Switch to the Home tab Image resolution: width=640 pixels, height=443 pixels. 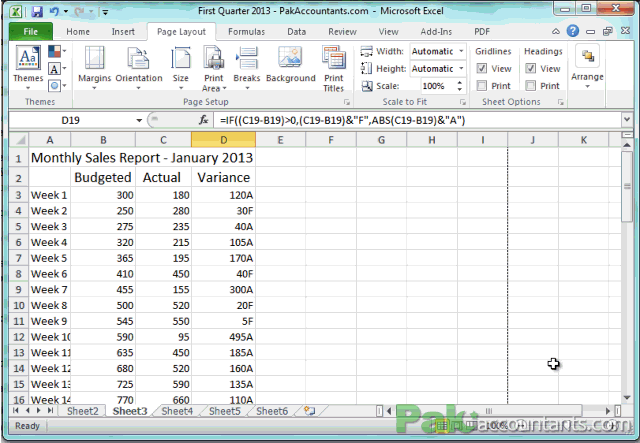[x=78, y=31]
